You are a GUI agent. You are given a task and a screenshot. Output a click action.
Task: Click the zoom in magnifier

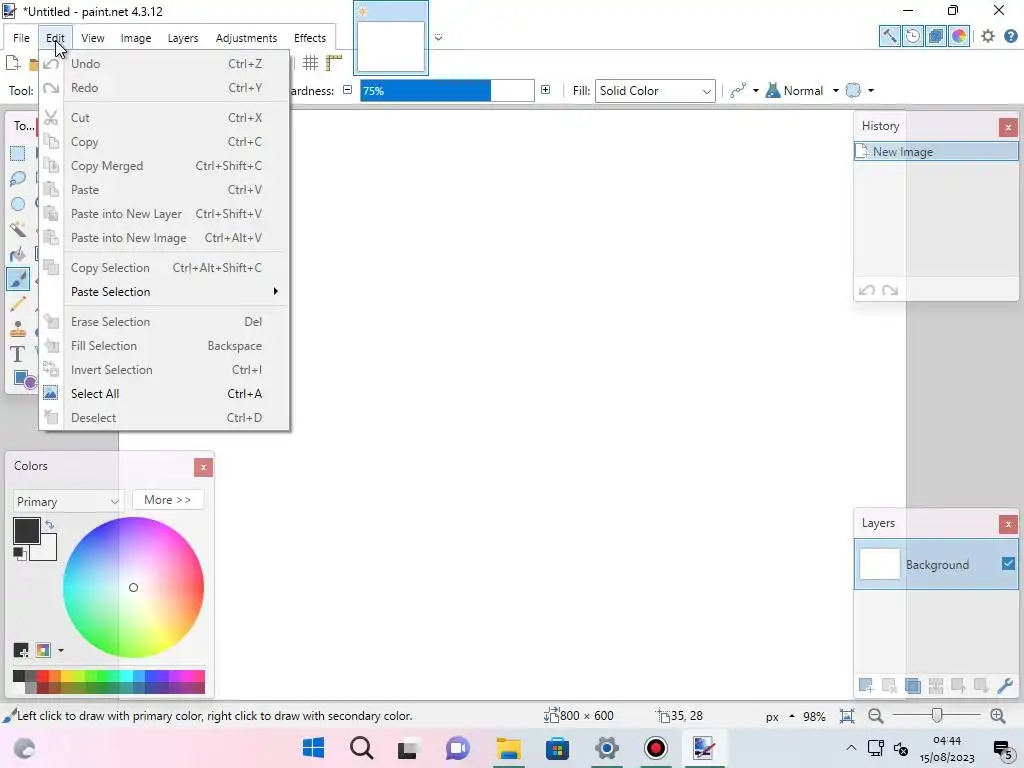pyautogui.click(x=997, y=716)
